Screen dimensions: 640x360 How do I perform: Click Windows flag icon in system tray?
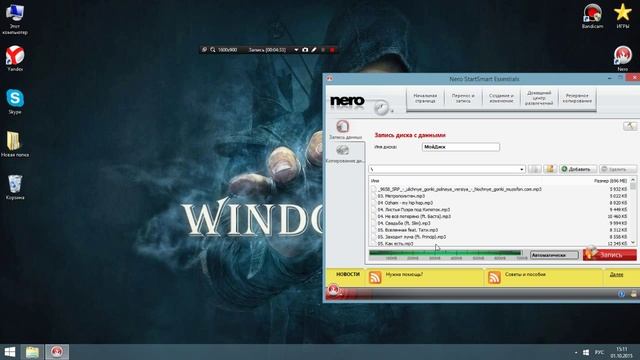[586, 352]
